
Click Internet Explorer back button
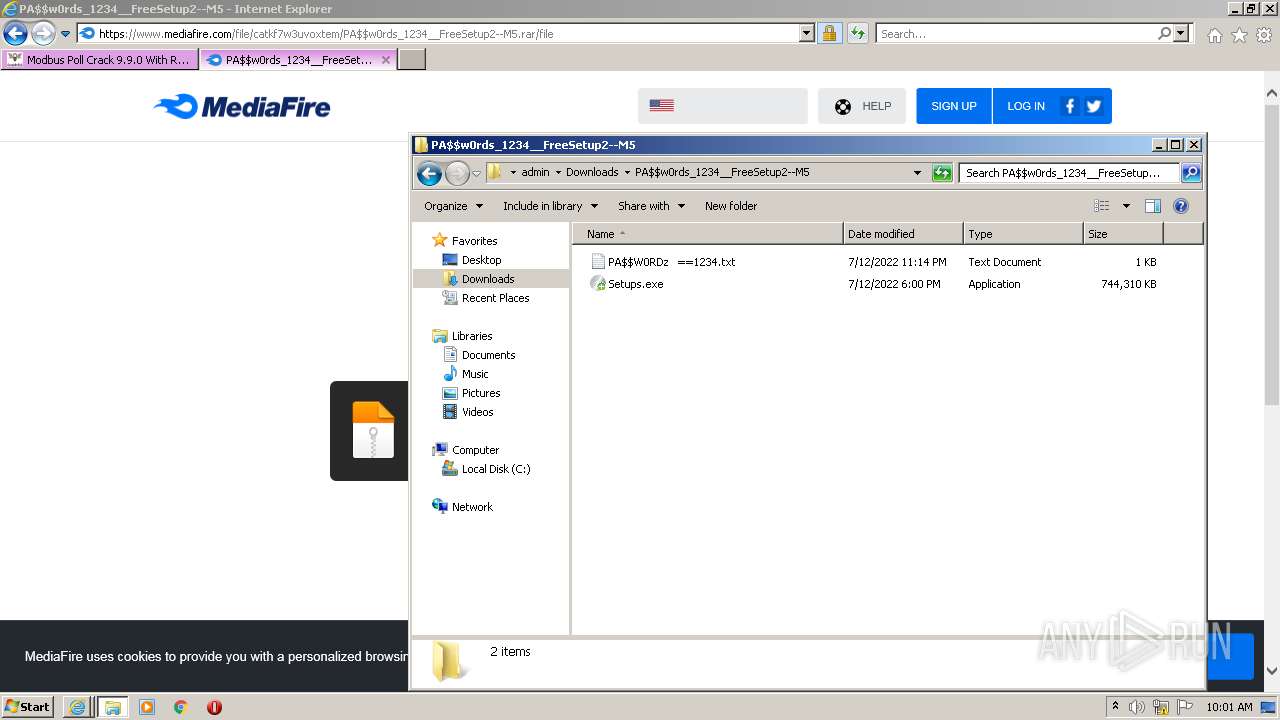tap(15, 33)
